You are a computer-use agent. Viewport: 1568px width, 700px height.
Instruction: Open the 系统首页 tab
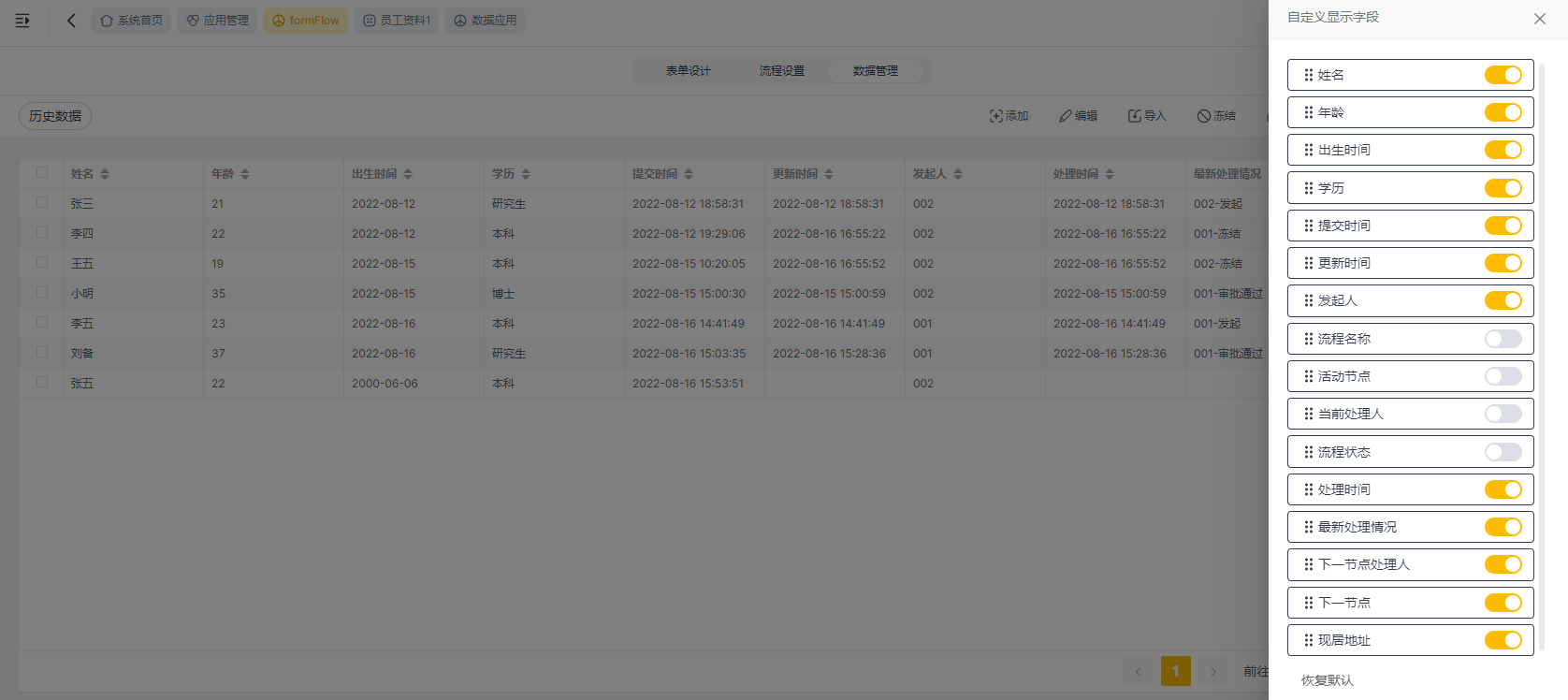(x=131, y=21)
